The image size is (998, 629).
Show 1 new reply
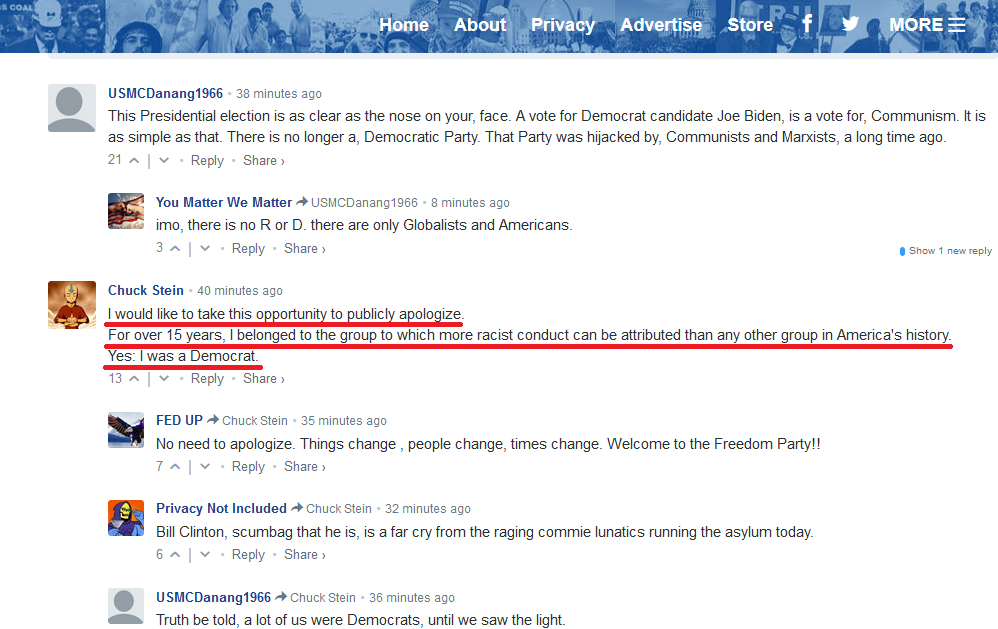pyautogui.click(x=946, y=251)
